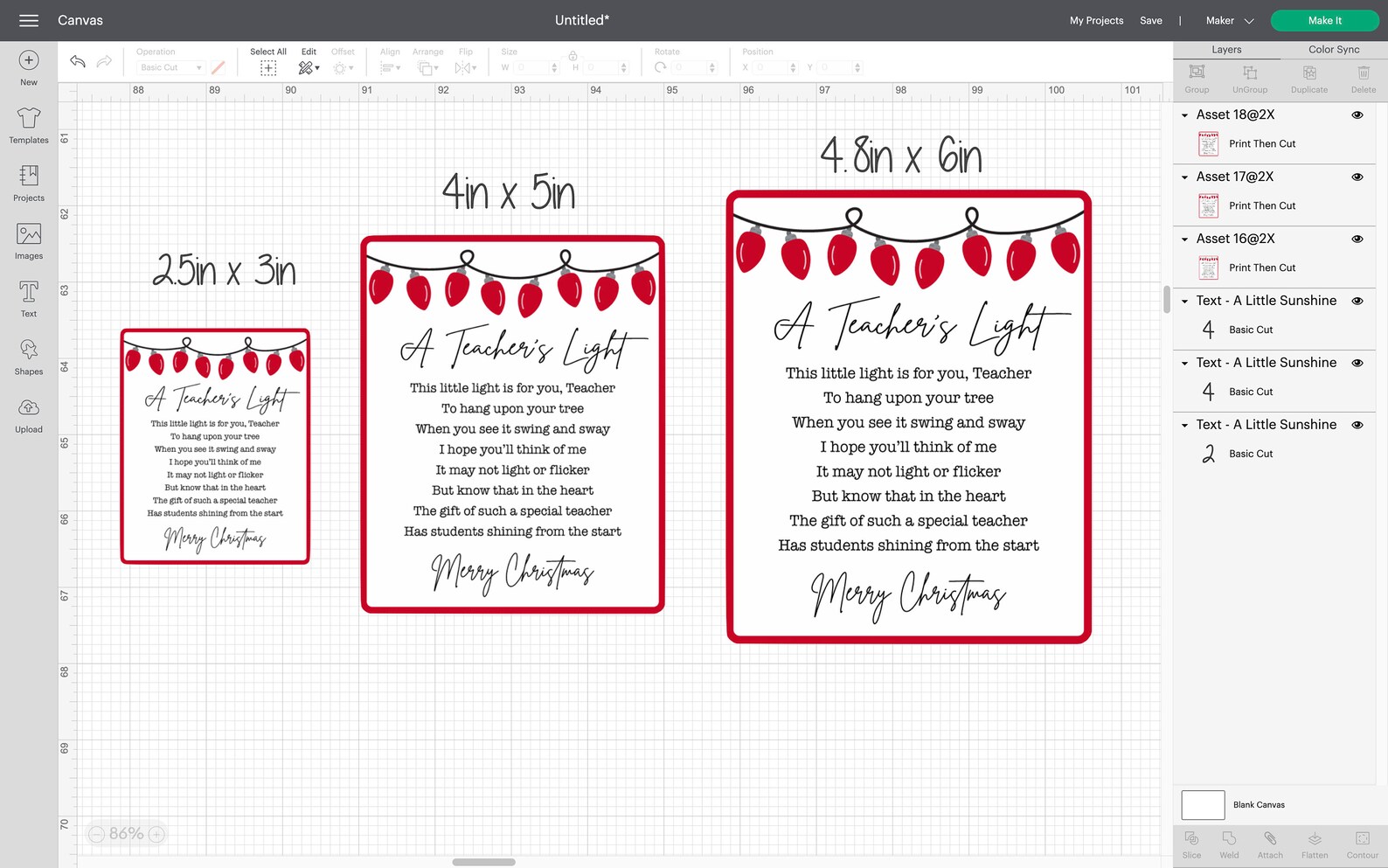The height and width of the screenshot is (868, 1388).
Task: Click the Canvas title label
Action: tap(80, 20)
